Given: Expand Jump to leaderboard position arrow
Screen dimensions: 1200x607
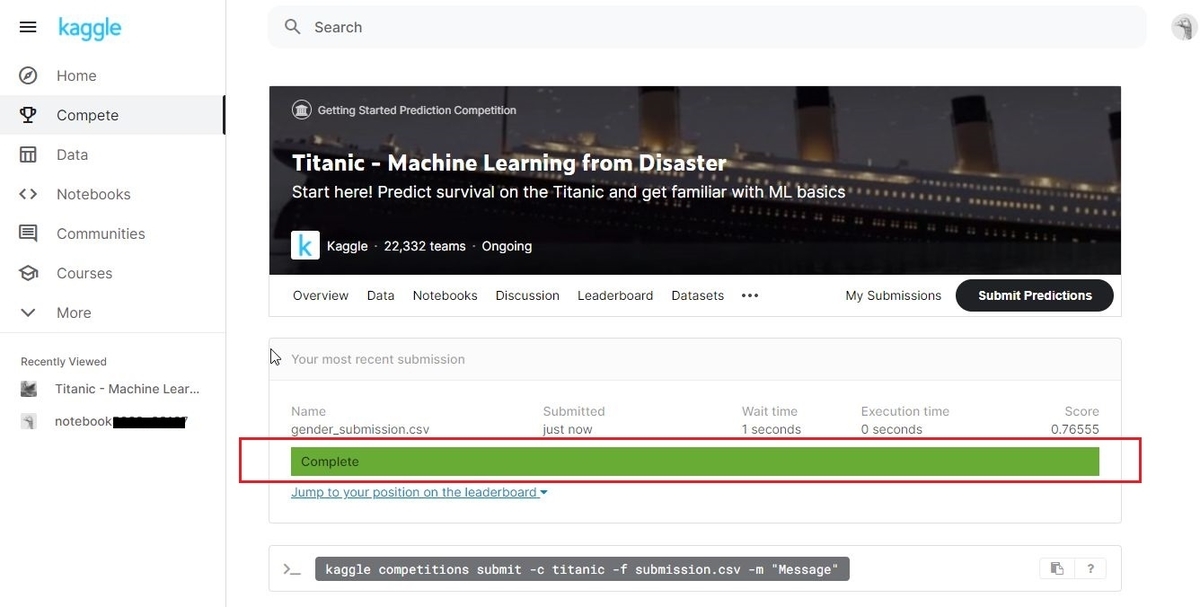Looking at the screenshot, I should 544,493.
